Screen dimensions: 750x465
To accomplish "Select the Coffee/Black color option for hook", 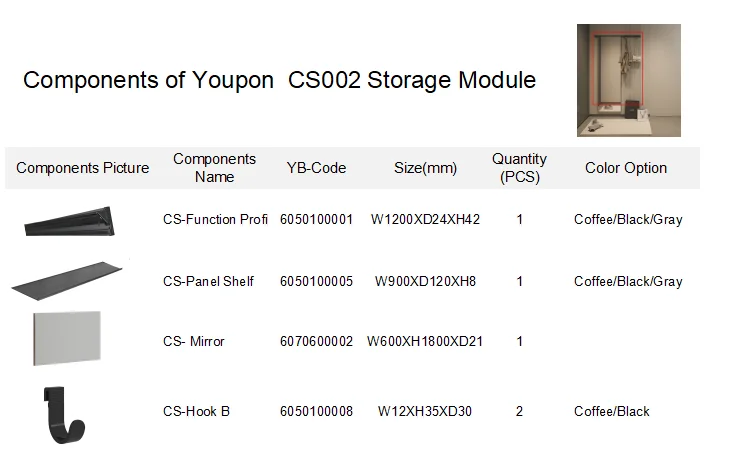I will pos(612,411).
